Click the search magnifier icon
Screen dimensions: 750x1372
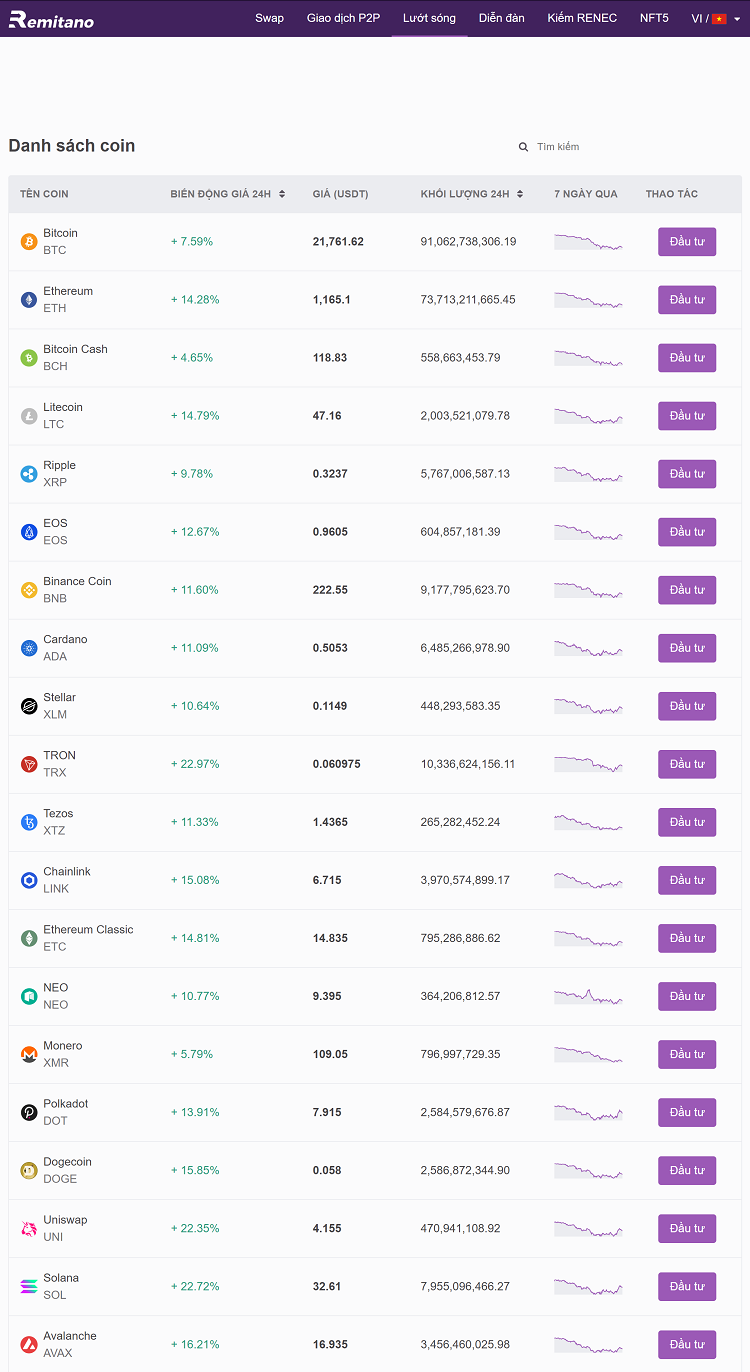[x=523, y=147]
